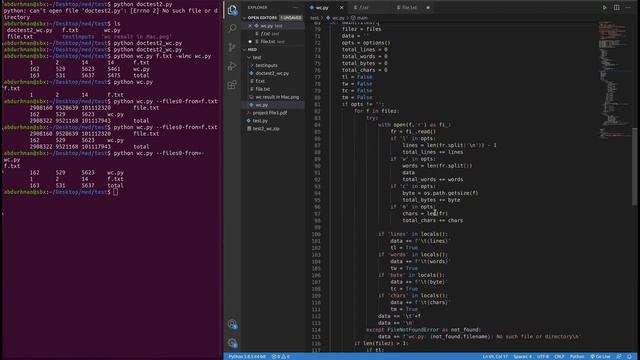The height and width of the screenshot is (360, 640).
Task: Change UTF-8 encoding in status bar
Action: (x=543, y=357)
